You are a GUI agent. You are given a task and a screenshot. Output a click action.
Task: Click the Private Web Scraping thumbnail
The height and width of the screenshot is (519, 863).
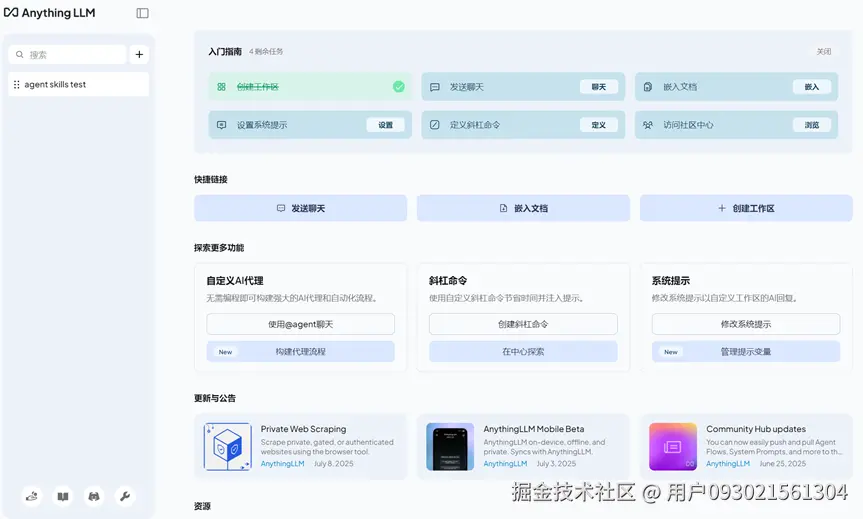click(227, 446)
